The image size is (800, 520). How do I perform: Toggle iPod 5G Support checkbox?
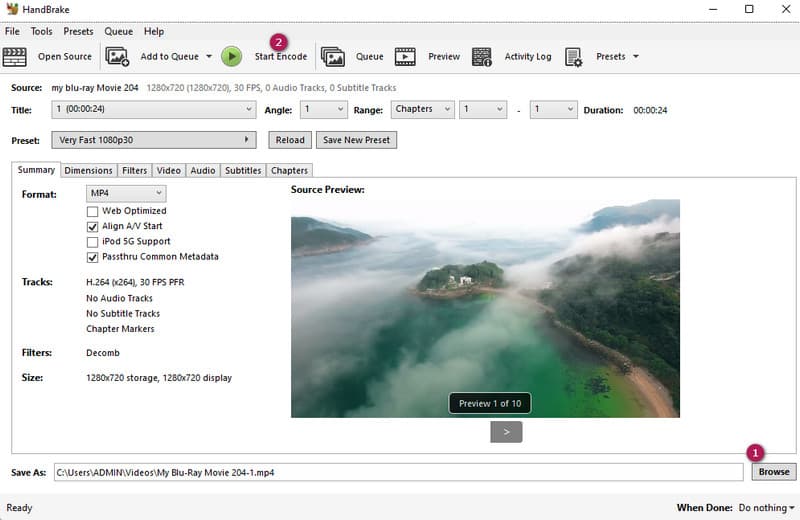93,242
